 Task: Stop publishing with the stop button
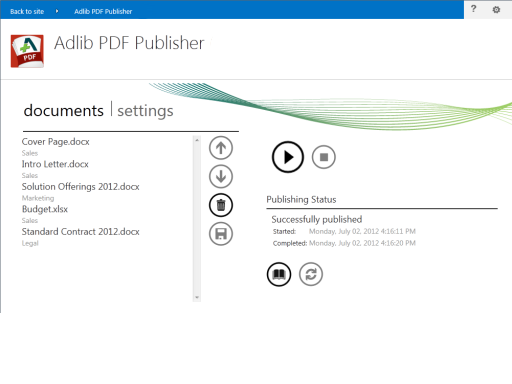pos(324,157)
